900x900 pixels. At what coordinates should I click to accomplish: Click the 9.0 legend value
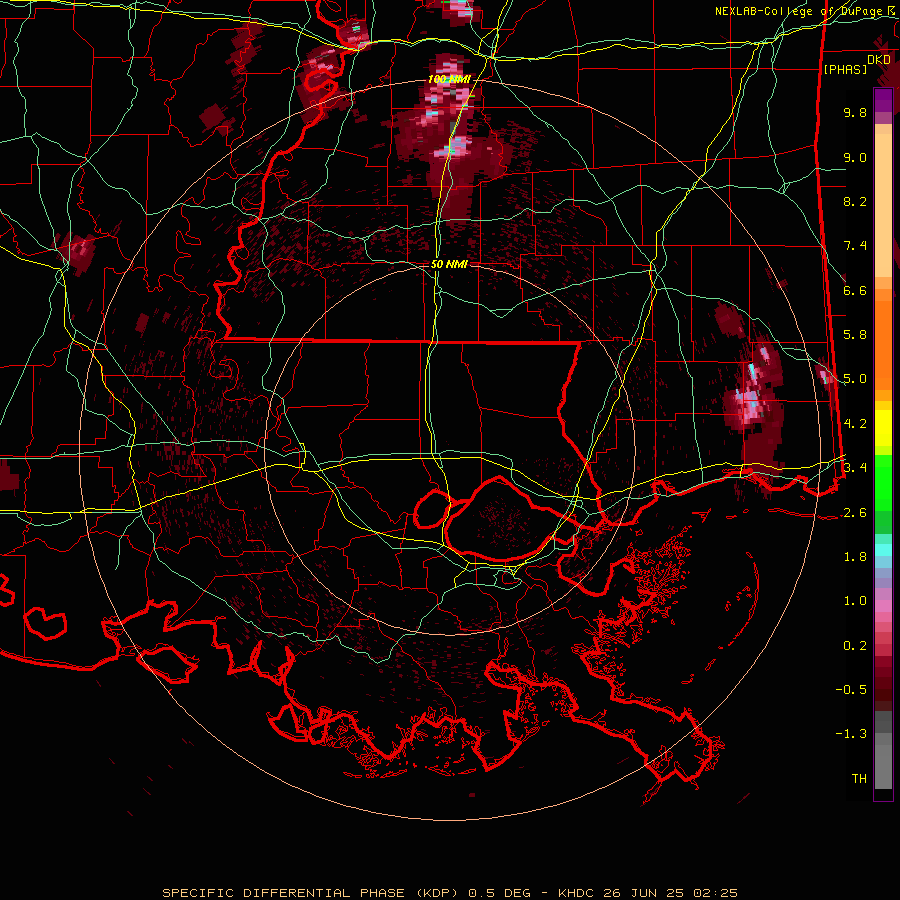pos(855,157)
